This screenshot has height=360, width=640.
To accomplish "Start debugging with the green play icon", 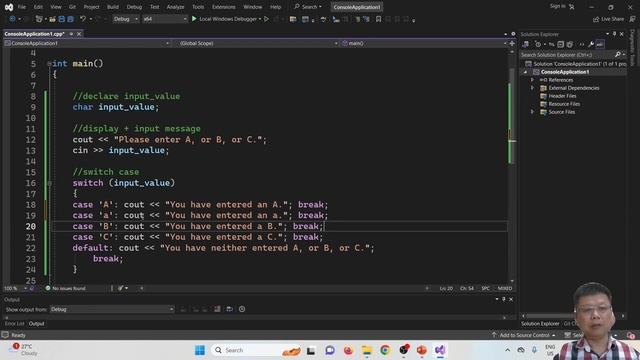I will [194, 19].
